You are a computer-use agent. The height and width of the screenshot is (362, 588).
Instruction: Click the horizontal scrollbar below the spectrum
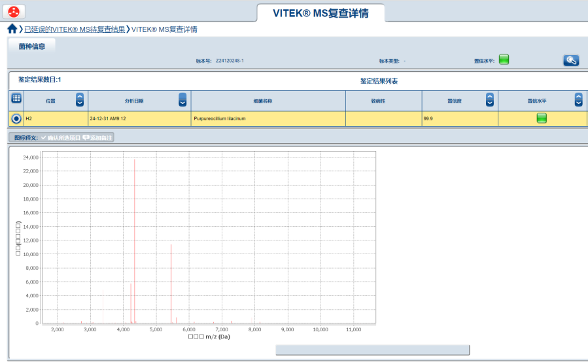pos(372,350)
